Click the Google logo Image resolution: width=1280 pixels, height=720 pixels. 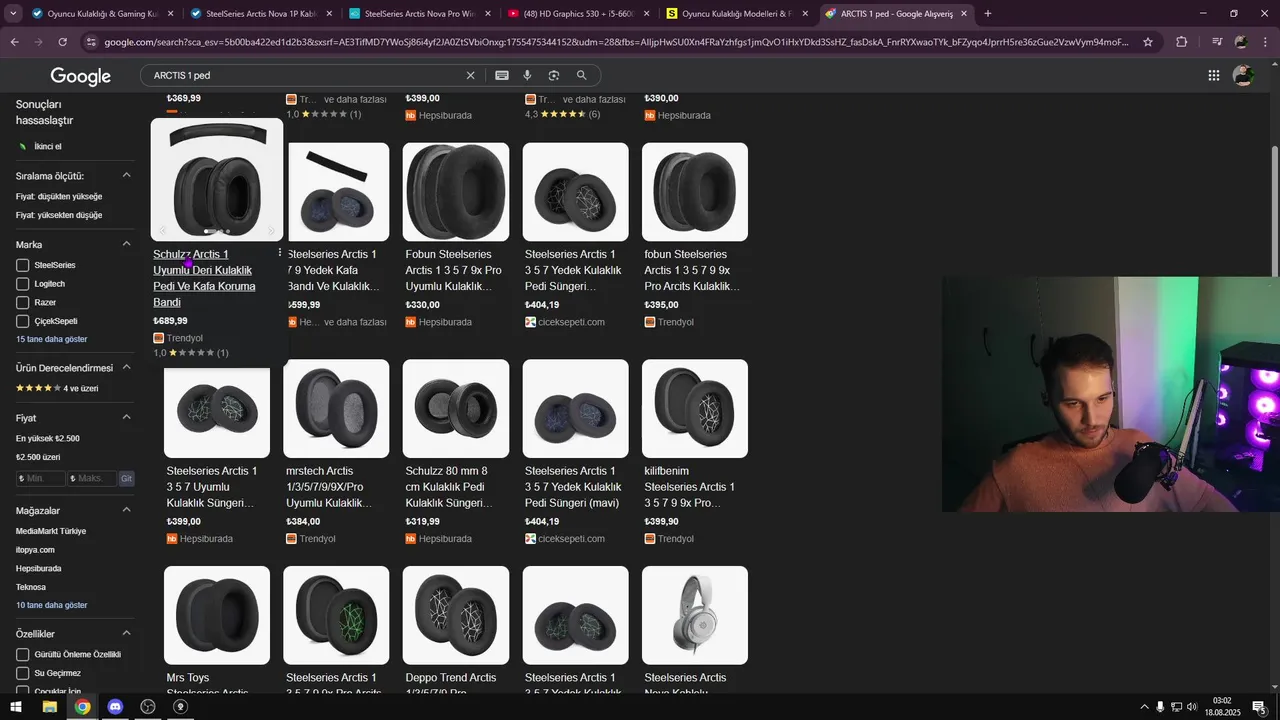click(x=80, y=76)
